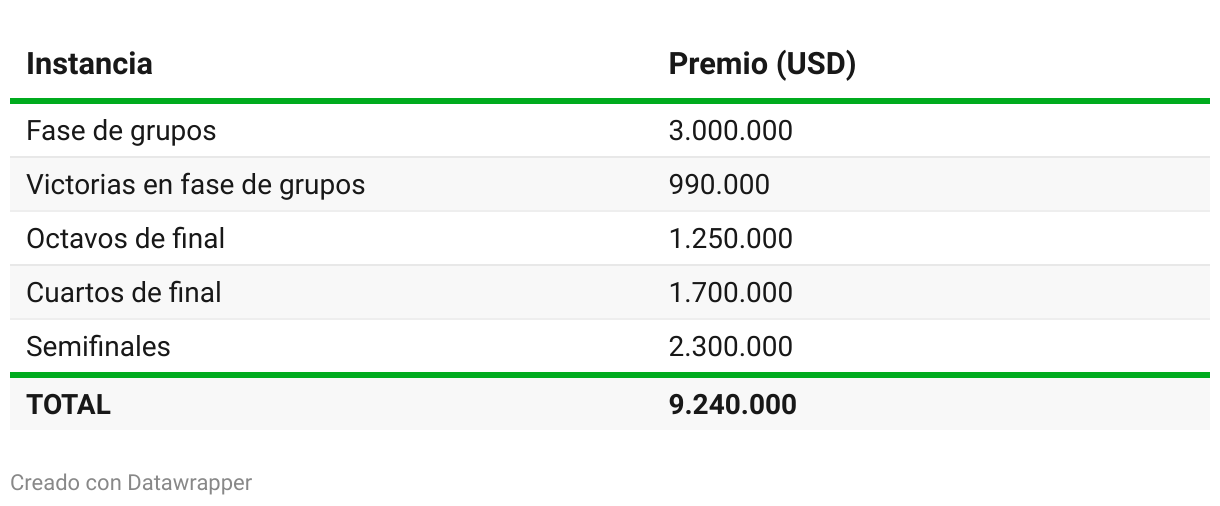Open the Datawrapper link in footer
1220x506 pixels.
[x=189, y=483]
